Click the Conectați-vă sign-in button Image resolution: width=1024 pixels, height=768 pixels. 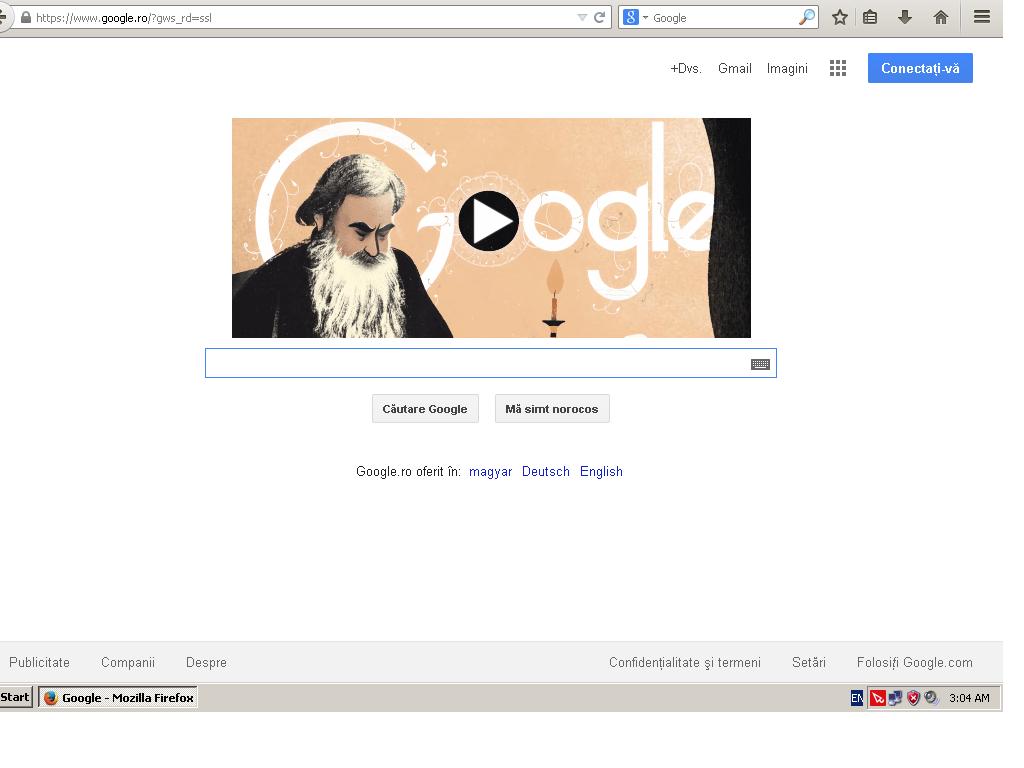920,68
